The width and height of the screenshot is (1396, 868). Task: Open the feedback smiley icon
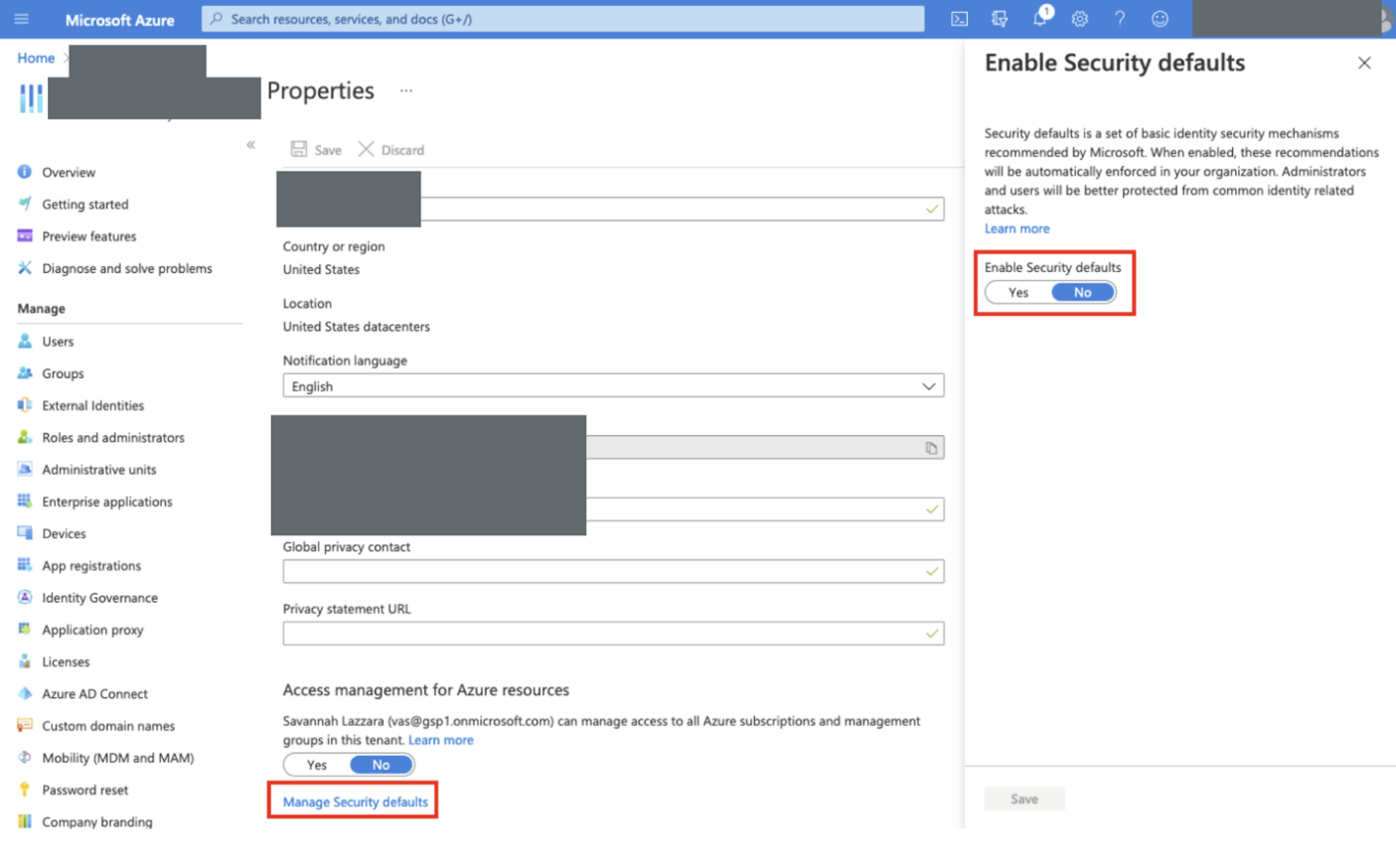(x=1160, y=19)
